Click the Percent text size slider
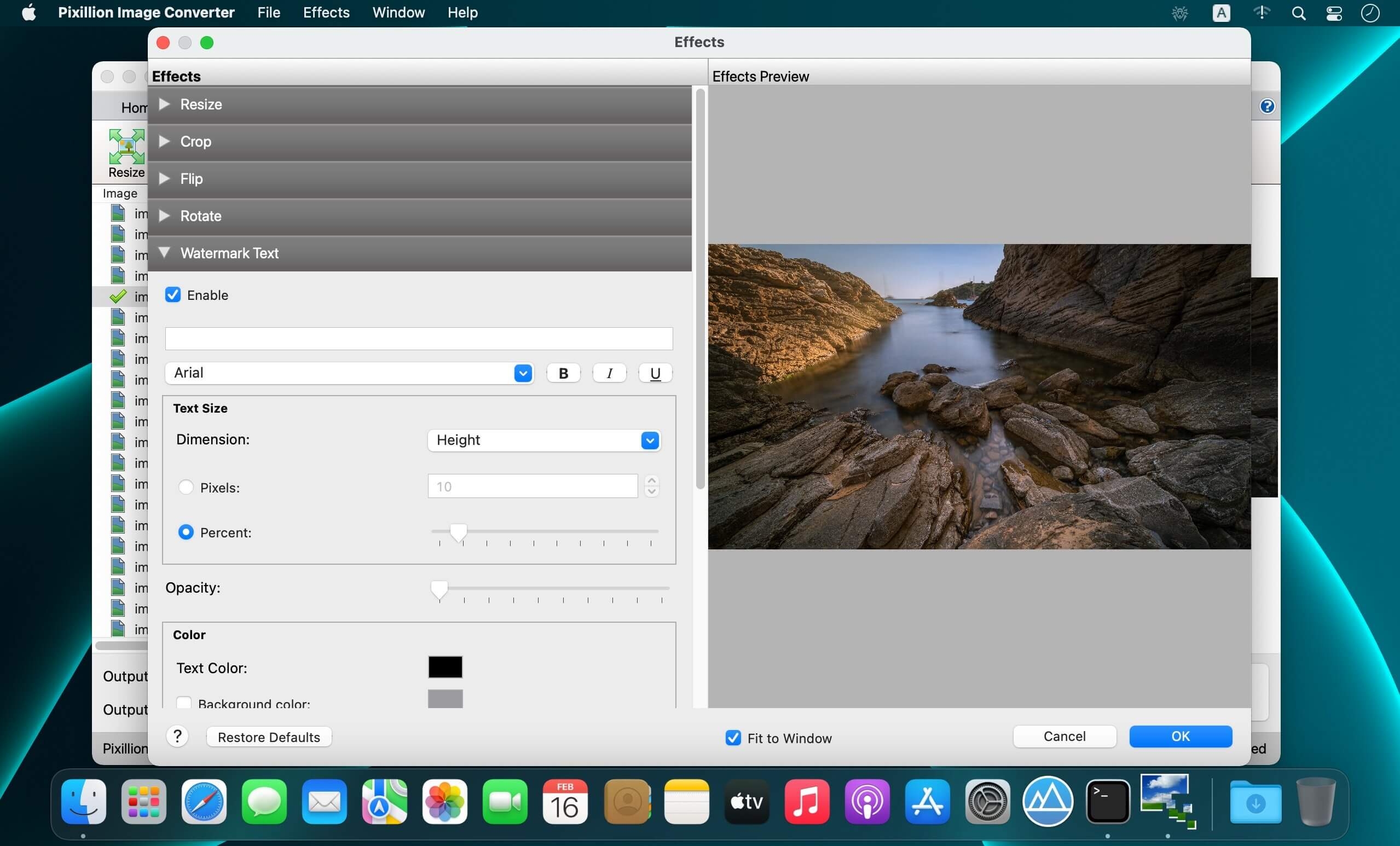The height and width of the screenshot is (846, 1400). coord(545,533)
